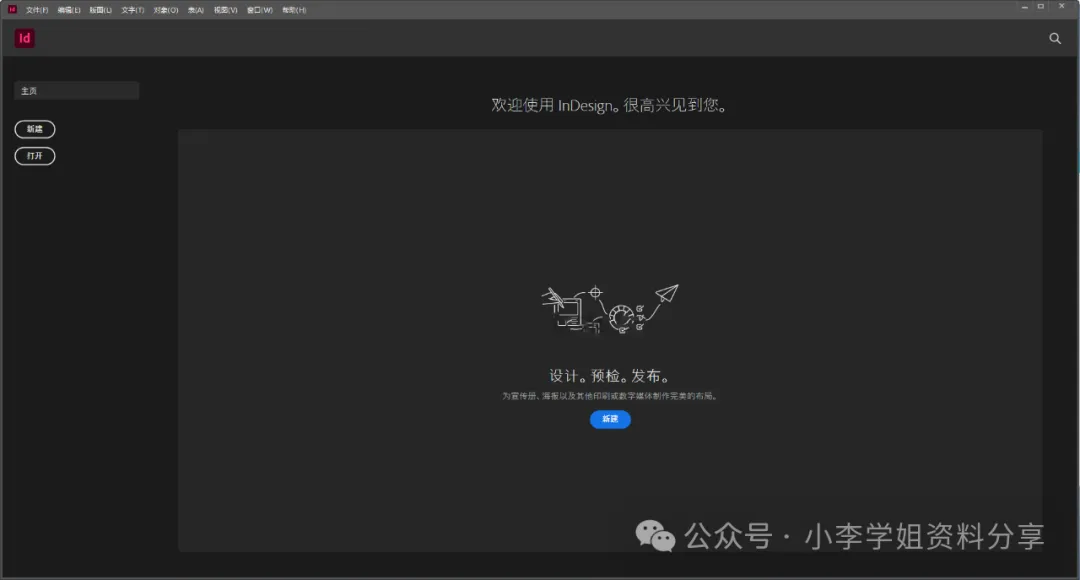The width and height of the screenshot is (1080, 580).
Task: Click the blue 新建 button
Action: (x=610, y=419)
